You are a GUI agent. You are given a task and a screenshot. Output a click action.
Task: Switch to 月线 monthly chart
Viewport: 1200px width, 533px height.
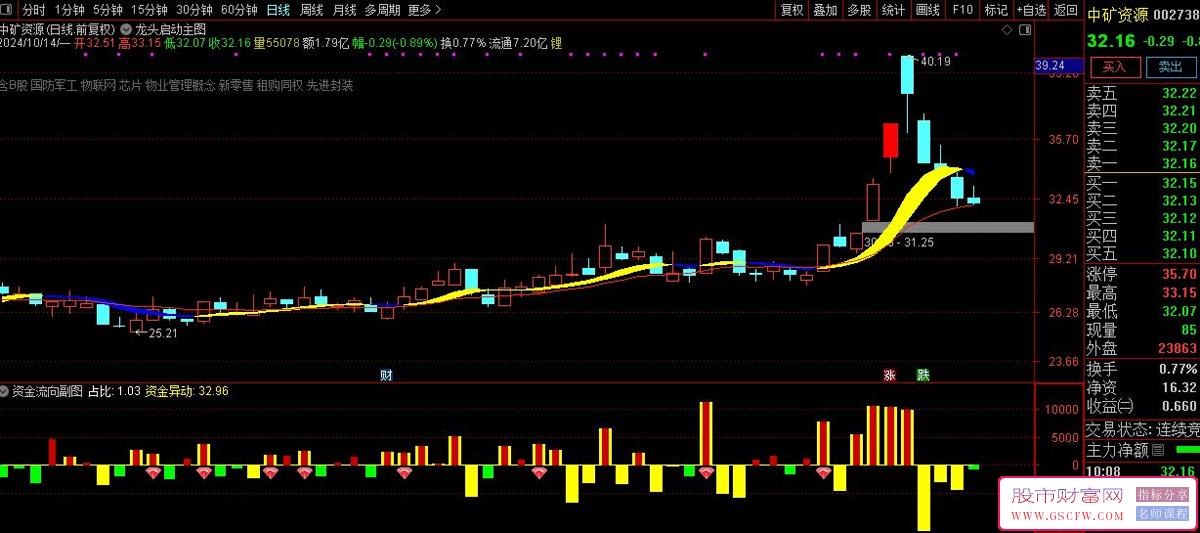click(344, 10)
